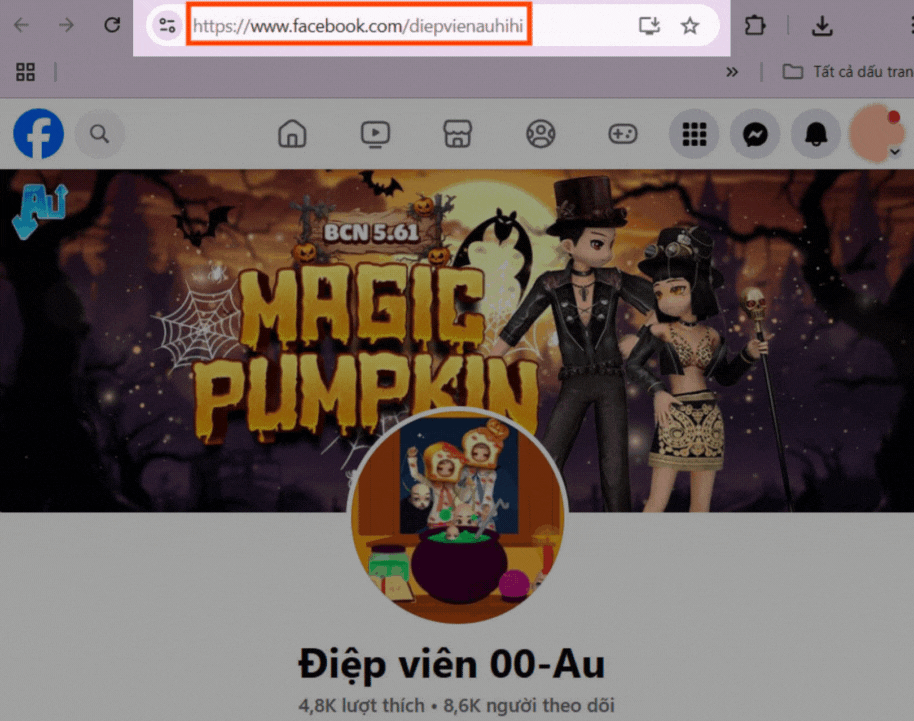This screenshot has height=721, width=914.
Task: Open the Facebook menu grid icon
Action: (694, 134)
